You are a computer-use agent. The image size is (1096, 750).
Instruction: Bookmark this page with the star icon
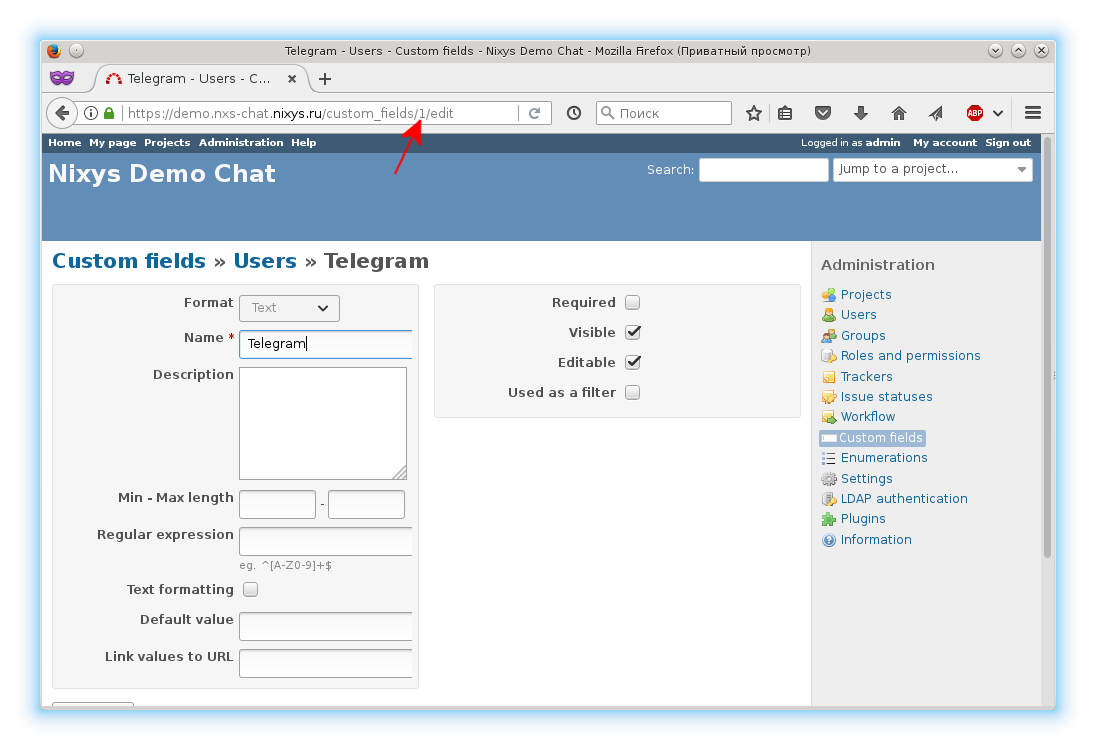(754, 113)
